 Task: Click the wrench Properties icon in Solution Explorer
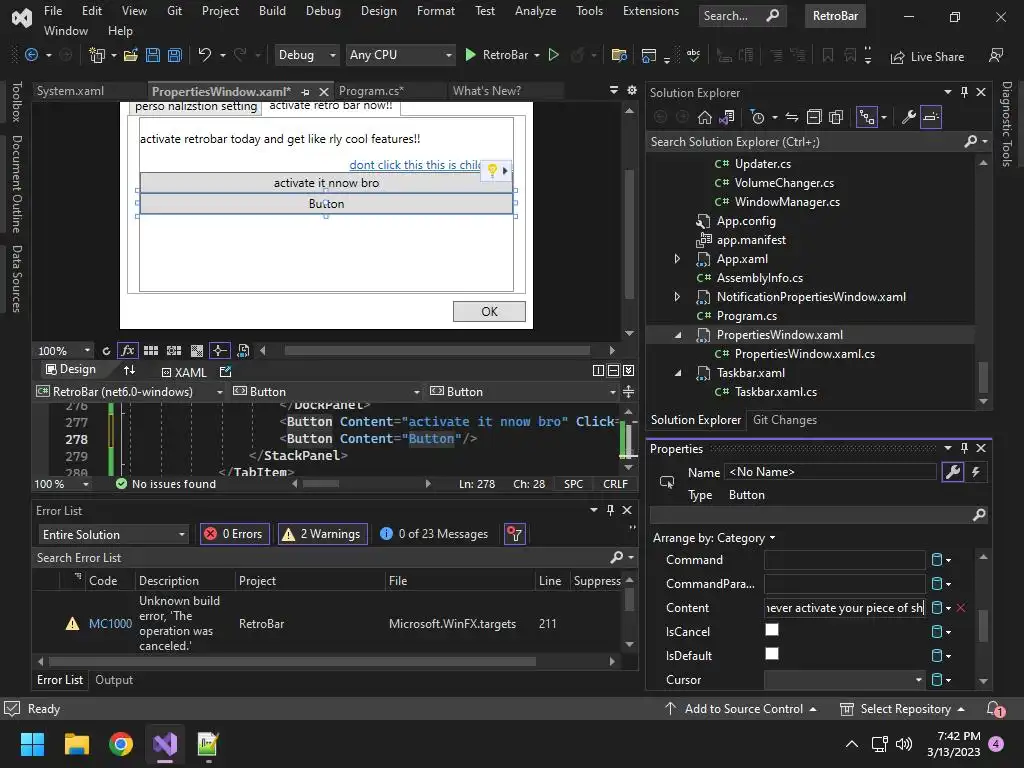[908, 118]
